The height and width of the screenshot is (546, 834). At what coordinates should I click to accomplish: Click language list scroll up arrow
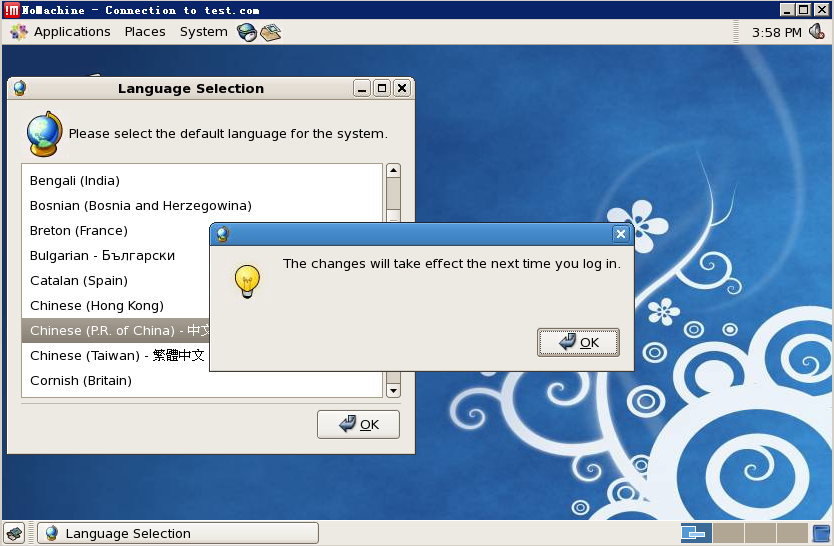(393, 170)
